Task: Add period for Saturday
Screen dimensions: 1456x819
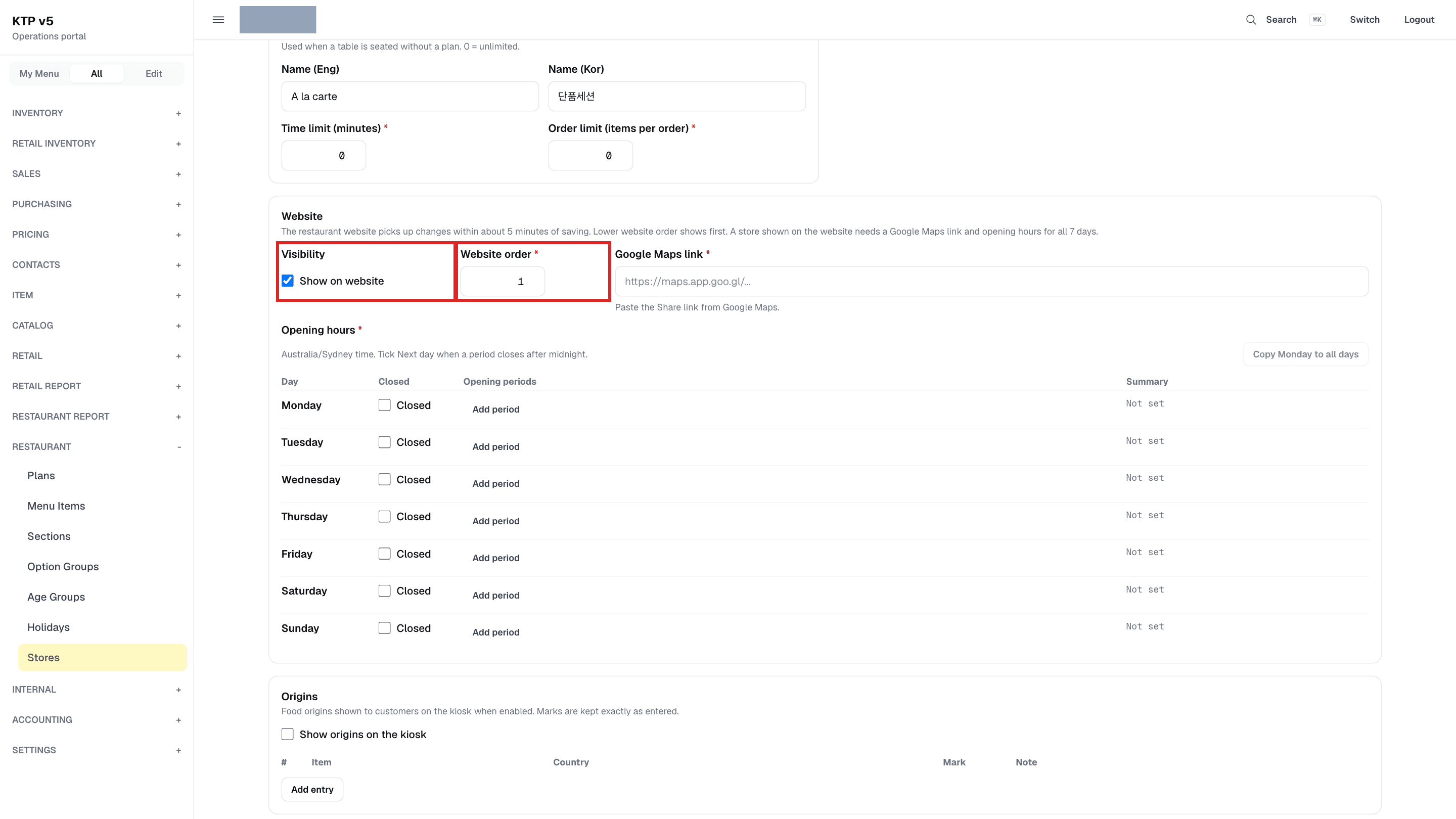Action: 495,595
